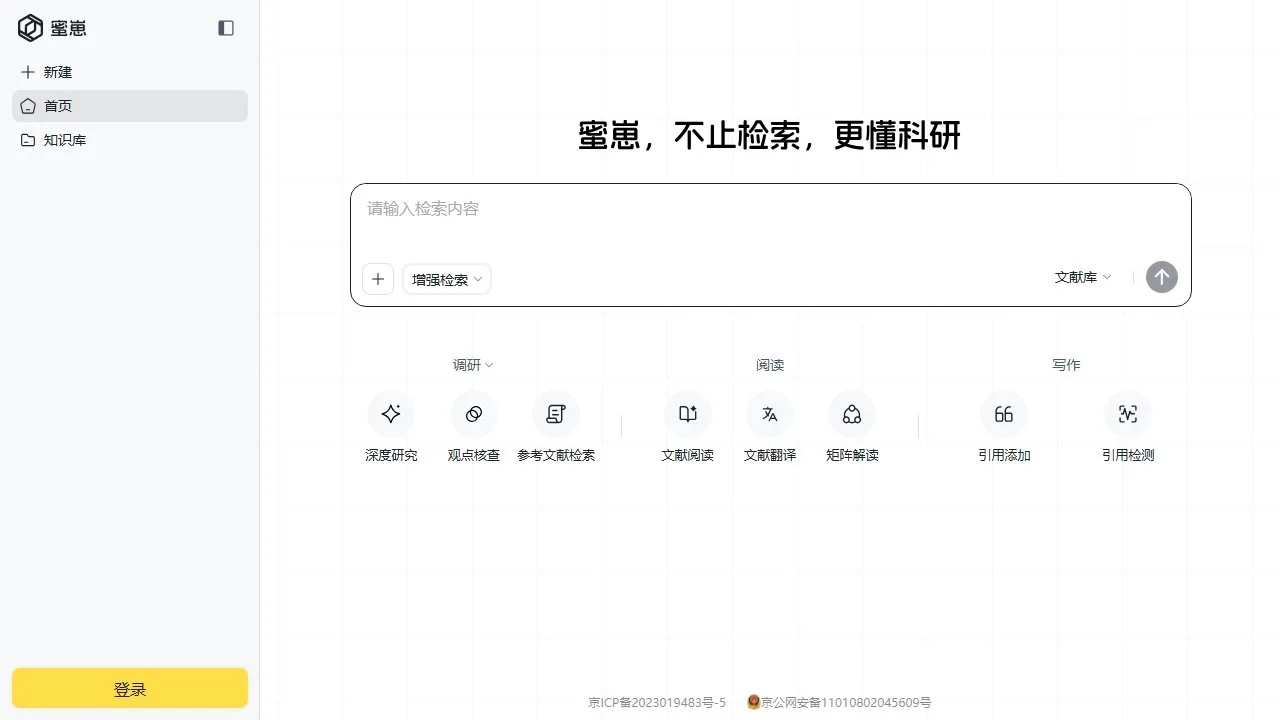Screen dimensions: 1280x720
Task: Expand the 调研 category dropdown
Action: [x=473, y=365]
